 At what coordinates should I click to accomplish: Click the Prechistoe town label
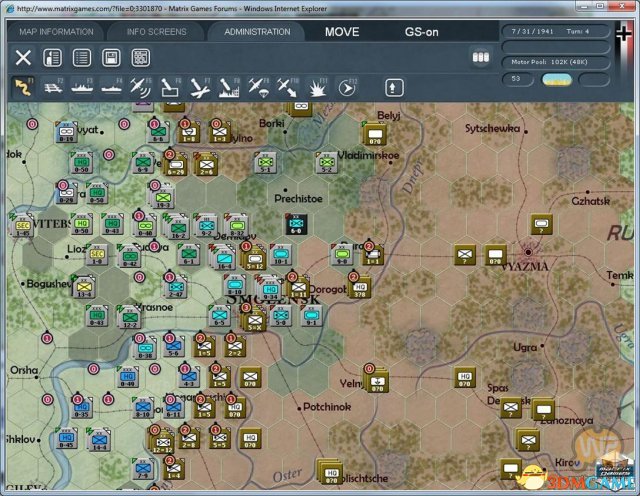click(x=298, y=199)
